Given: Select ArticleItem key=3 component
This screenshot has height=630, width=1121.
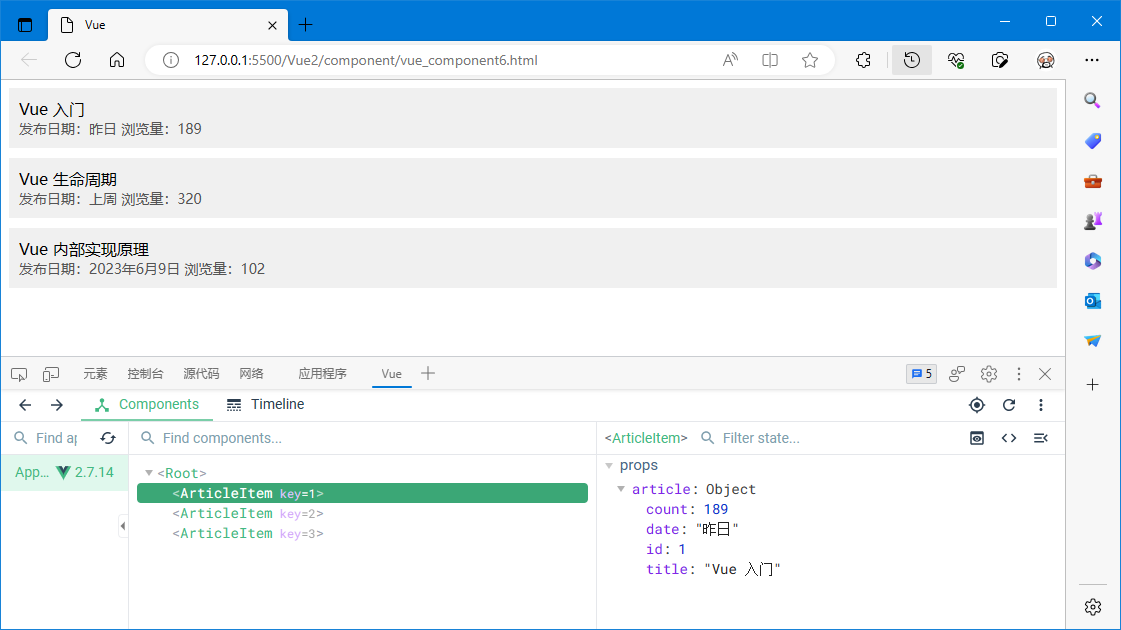Looking at the screenshot, I should (362, 533).
